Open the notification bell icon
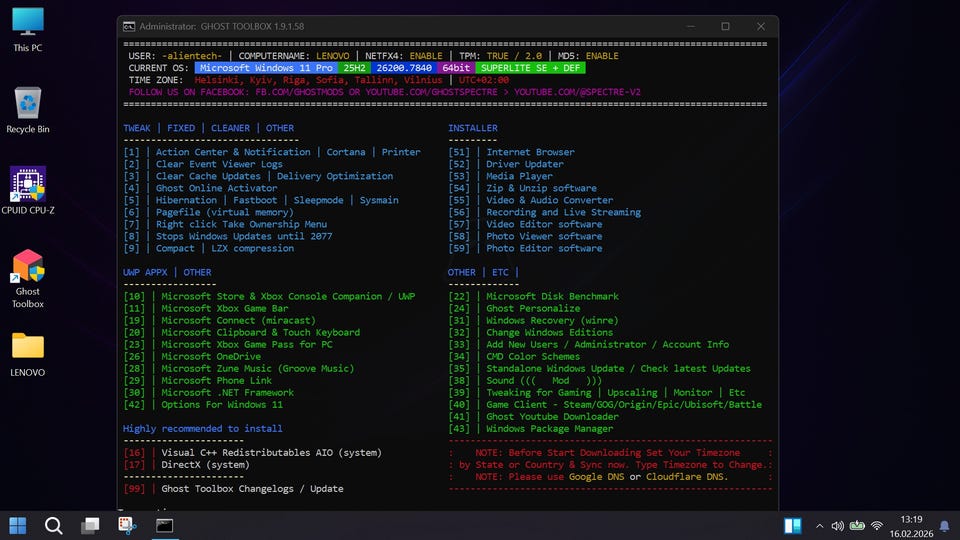Viewport: 960px width, 540px height. [x=944, y=526]
